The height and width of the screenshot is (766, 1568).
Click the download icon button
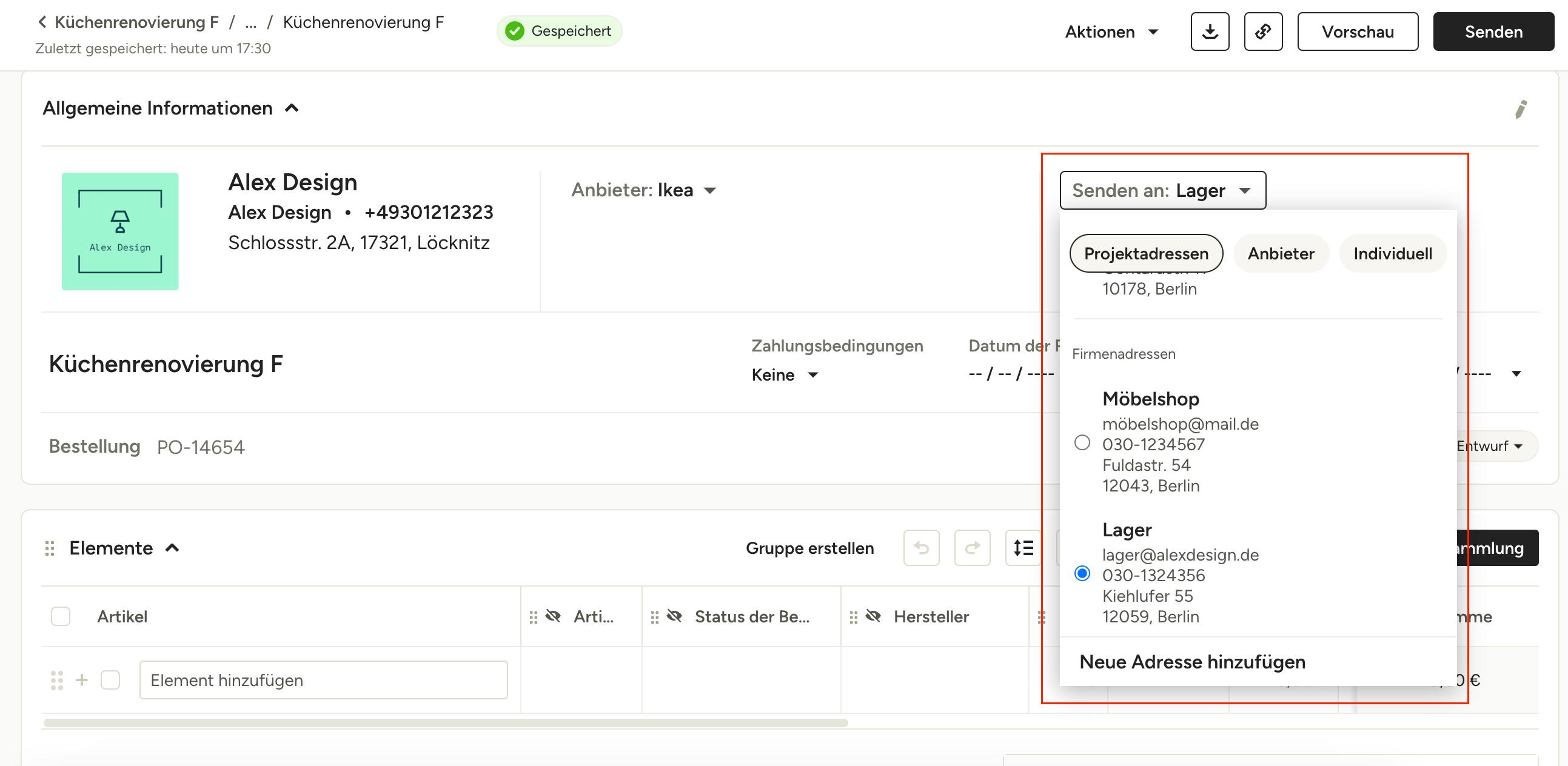(x=1210, y=32)
